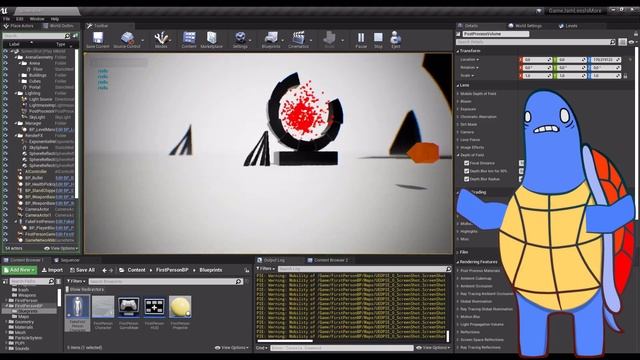
Task: Click the Scale lock icon
Action: tap(625, 76)
